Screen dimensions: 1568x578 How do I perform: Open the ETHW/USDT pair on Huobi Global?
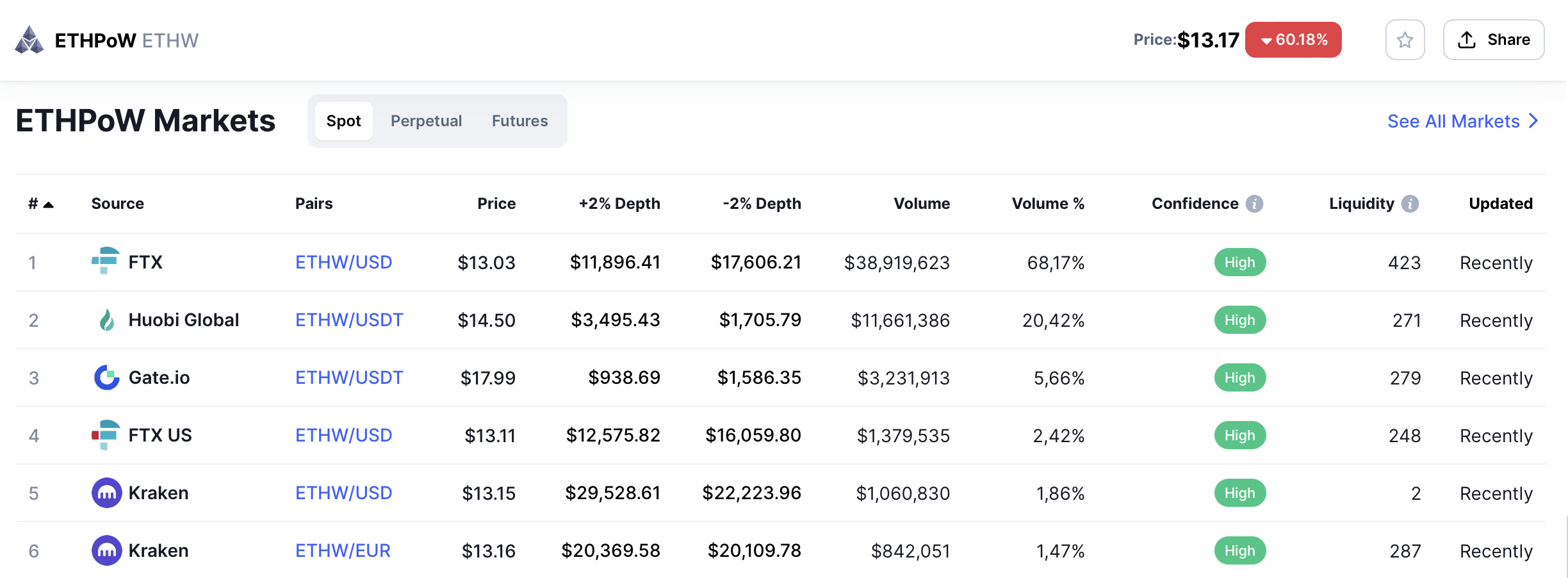tap(349, 320)
